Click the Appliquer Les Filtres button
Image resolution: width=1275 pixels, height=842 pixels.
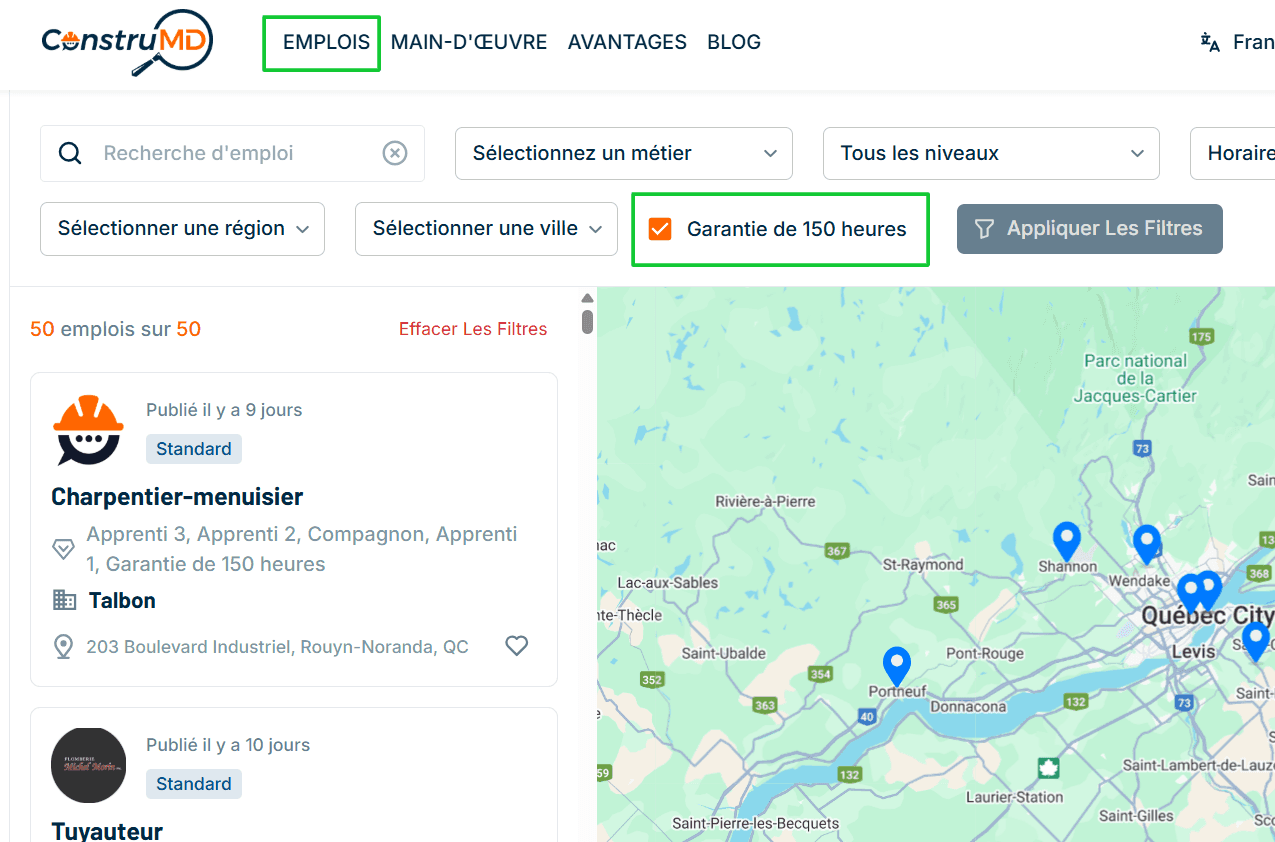[x=1089, y=228]
